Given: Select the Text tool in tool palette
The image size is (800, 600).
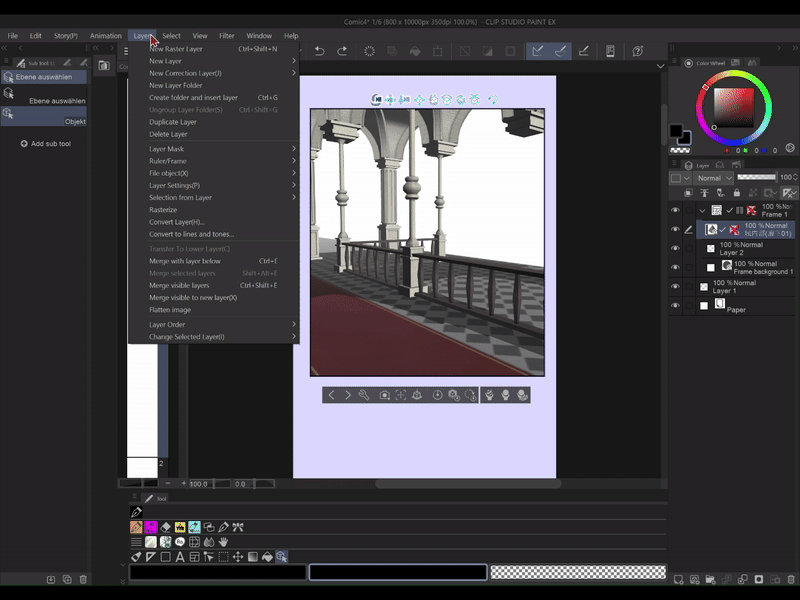Looking at the screenshot, I should tap(179, 557).
